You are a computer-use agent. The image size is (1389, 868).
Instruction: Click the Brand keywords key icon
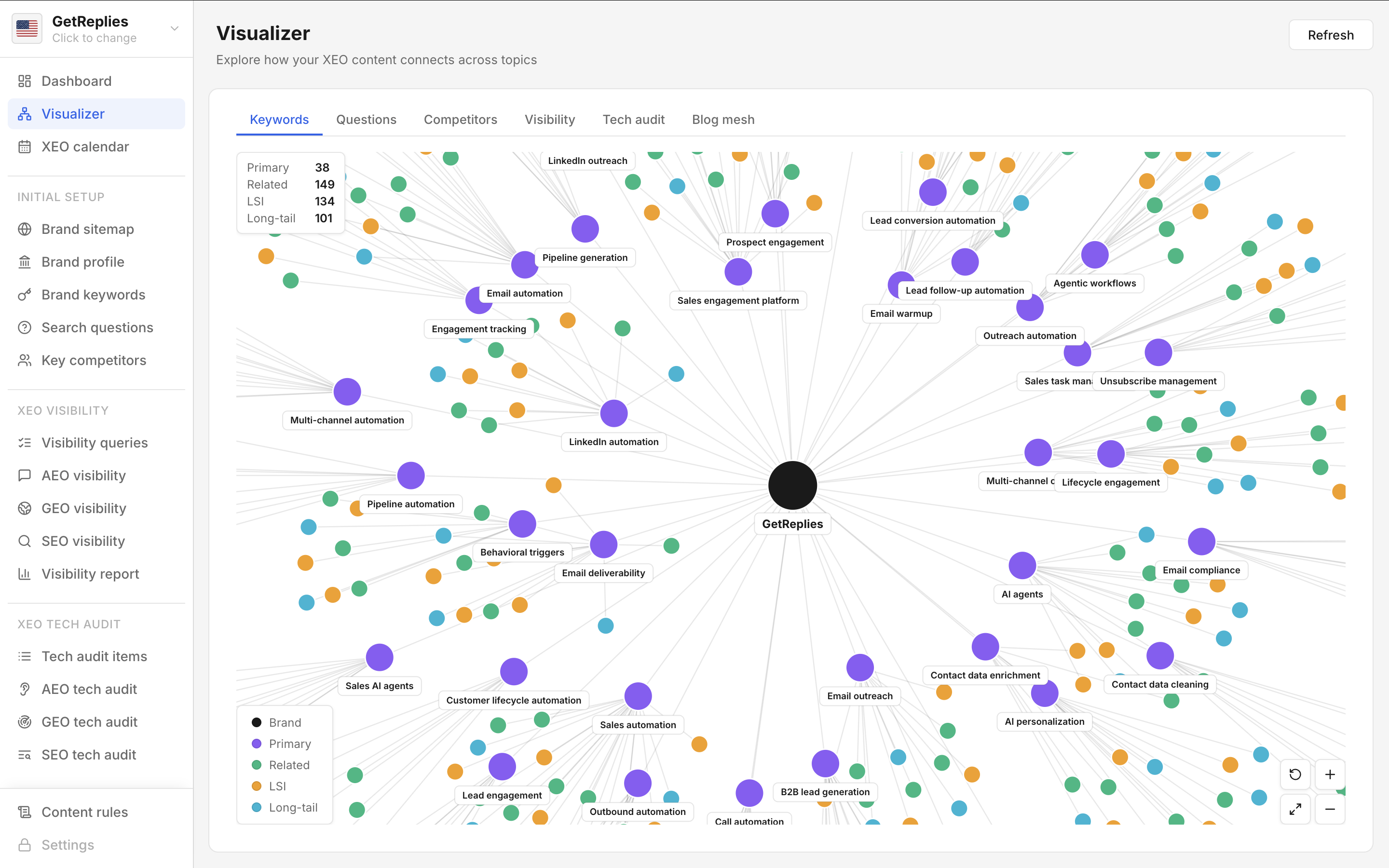(x=24, y=295)
